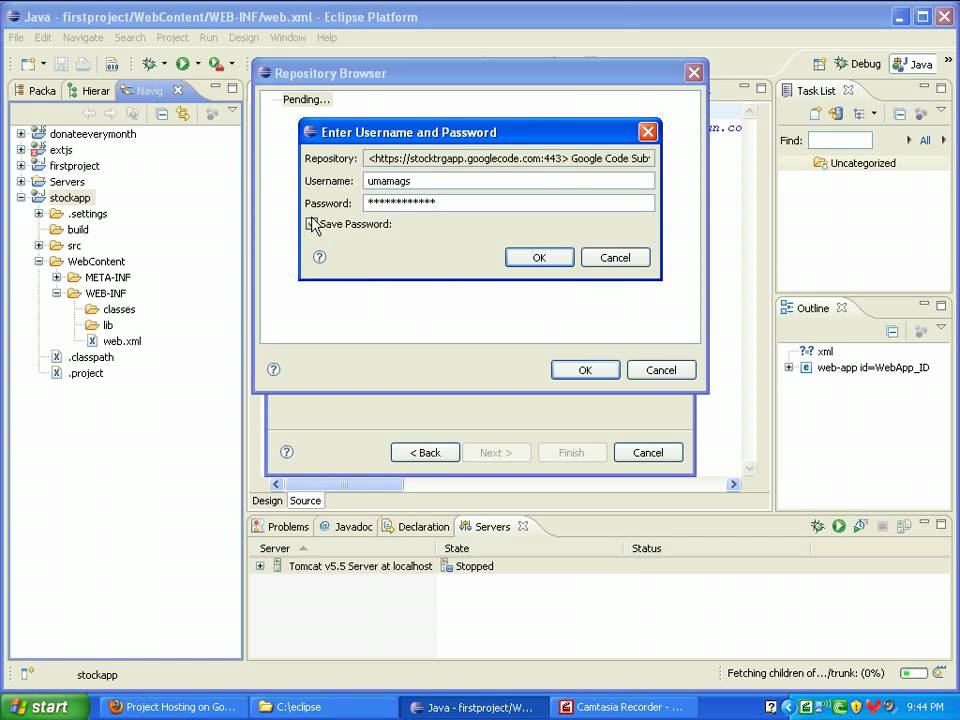Open the Package Explorer tab
The width and height of the screenshot is (960, 720).
coord(36,91)
